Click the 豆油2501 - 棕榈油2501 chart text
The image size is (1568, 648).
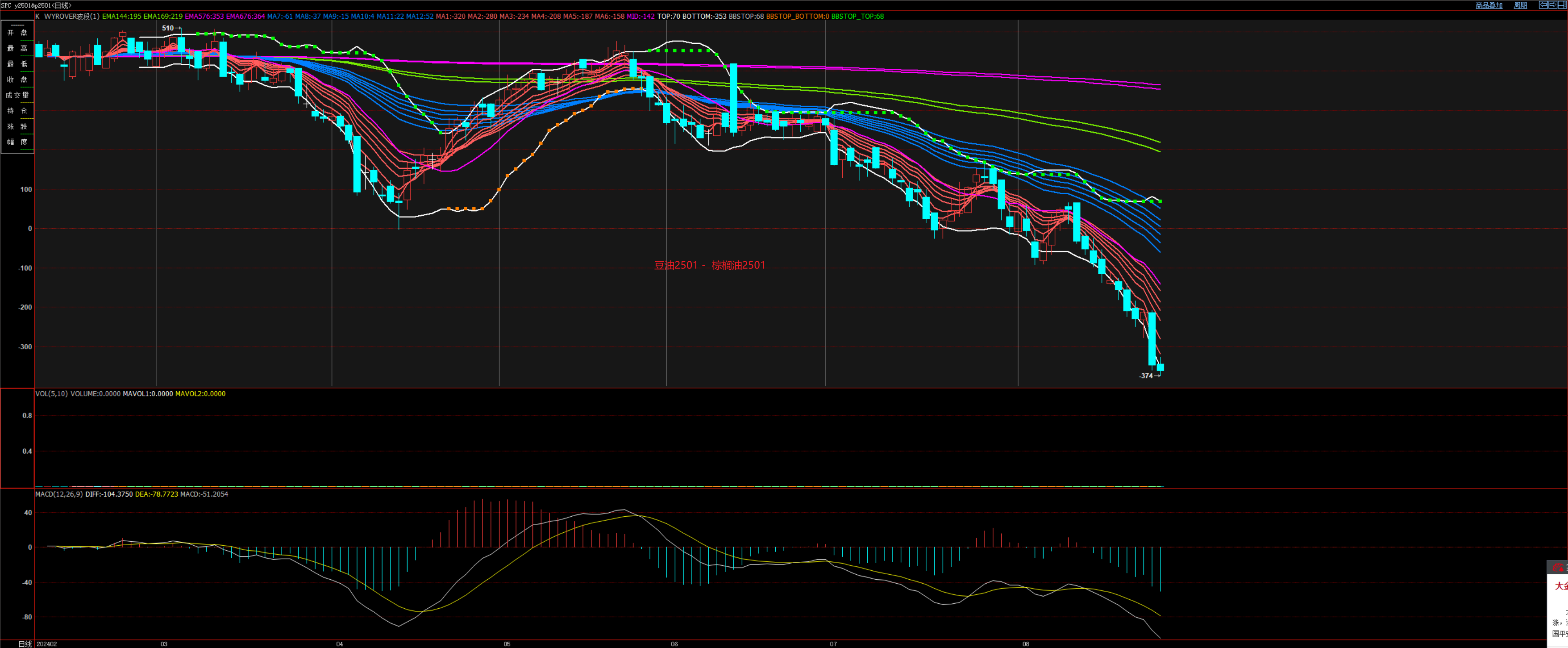tap(709, 265)
